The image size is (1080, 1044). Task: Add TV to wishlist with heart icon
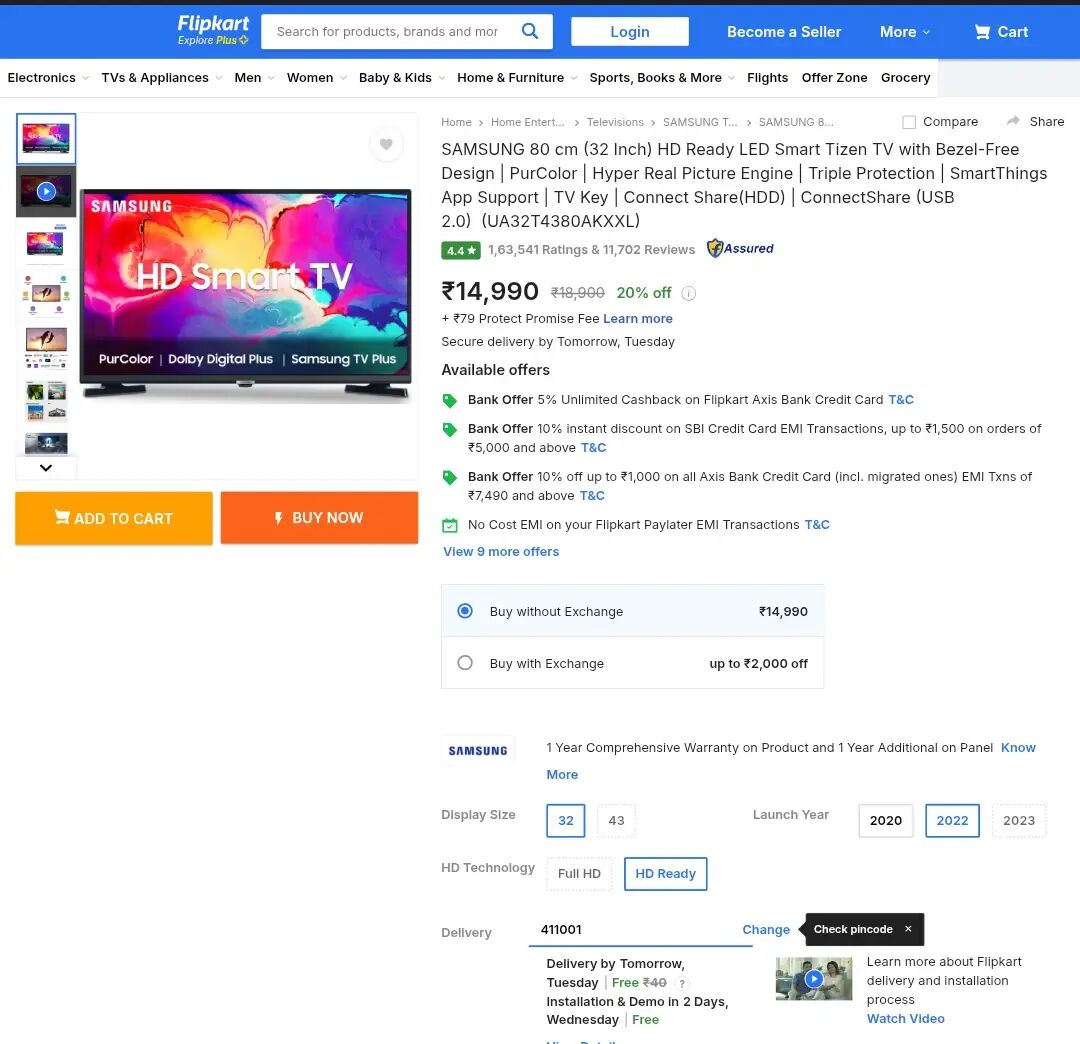tap(386, 144)
